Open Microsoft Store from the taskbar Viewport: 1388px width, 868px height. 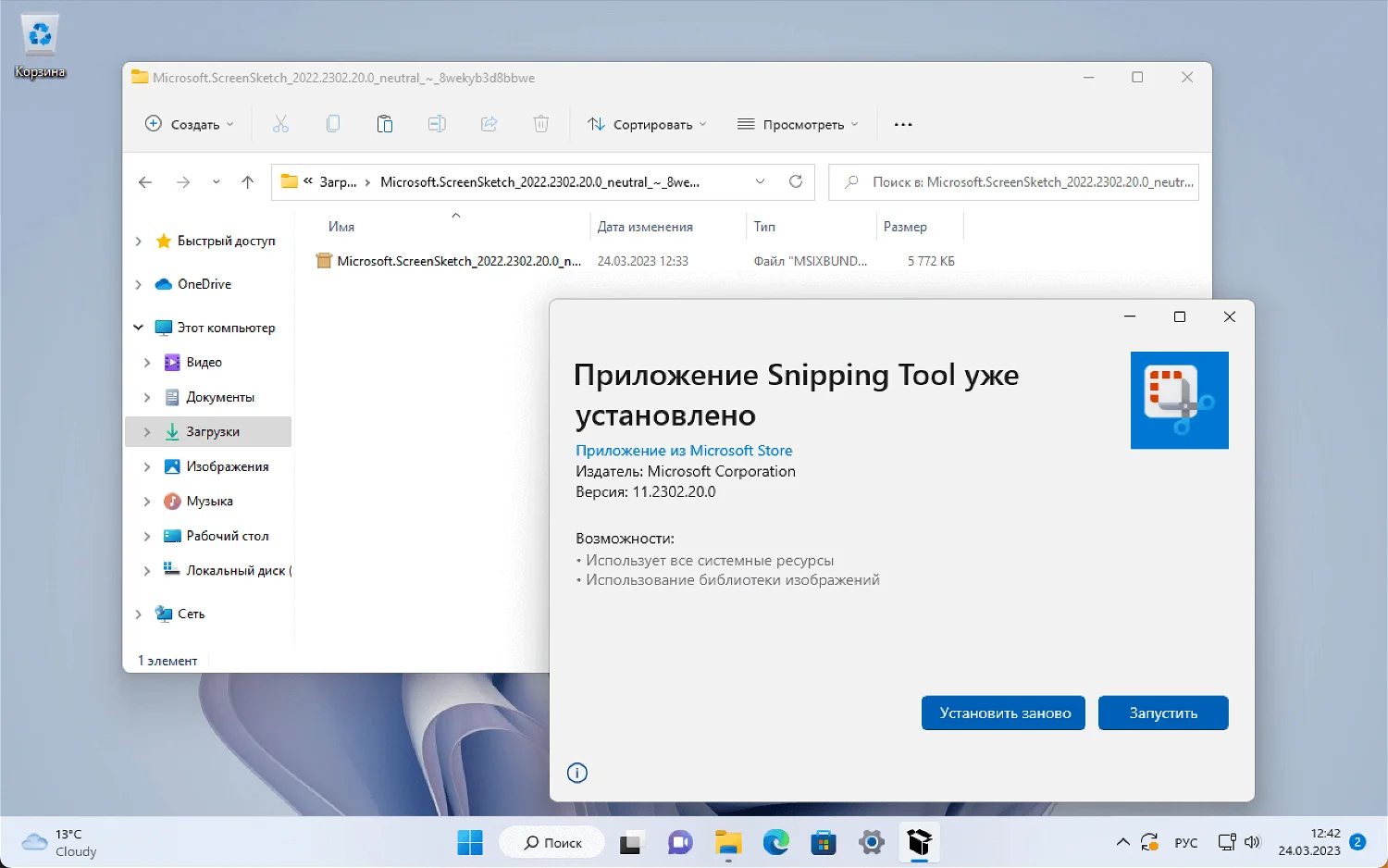(x=823, y=842)
